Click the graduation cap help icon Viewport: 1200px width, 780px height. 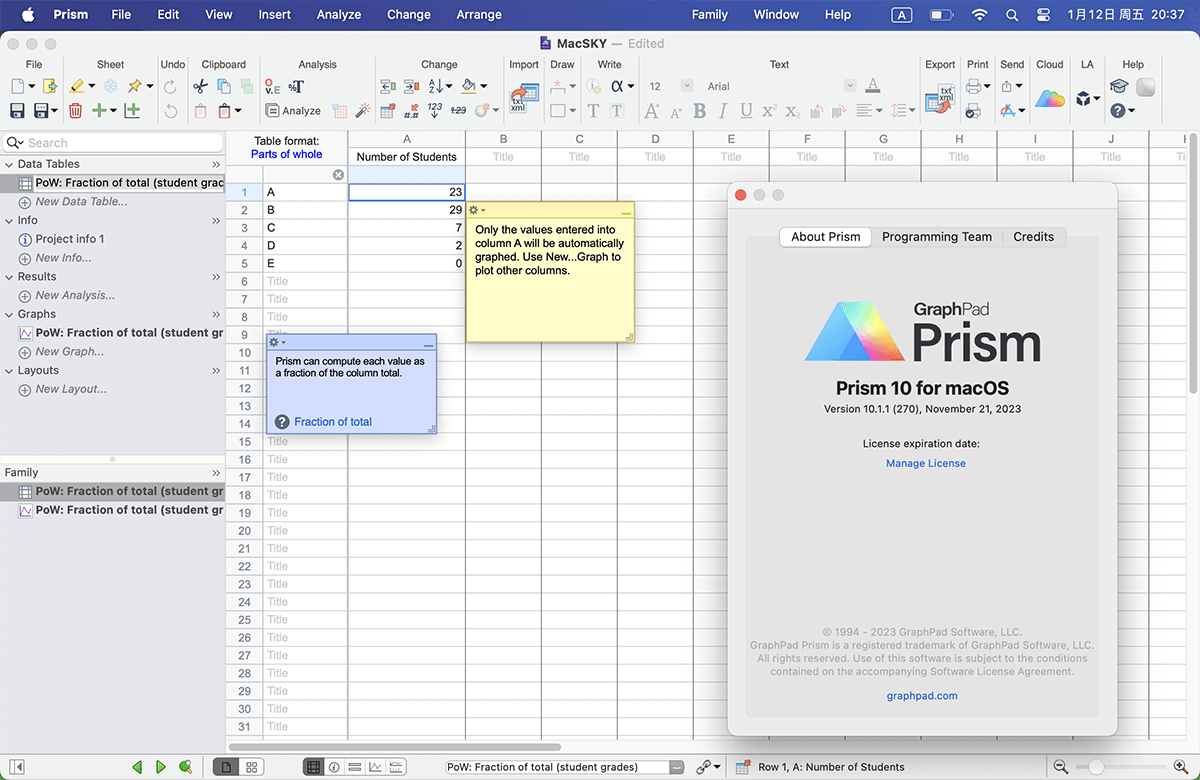(1119, 87)
